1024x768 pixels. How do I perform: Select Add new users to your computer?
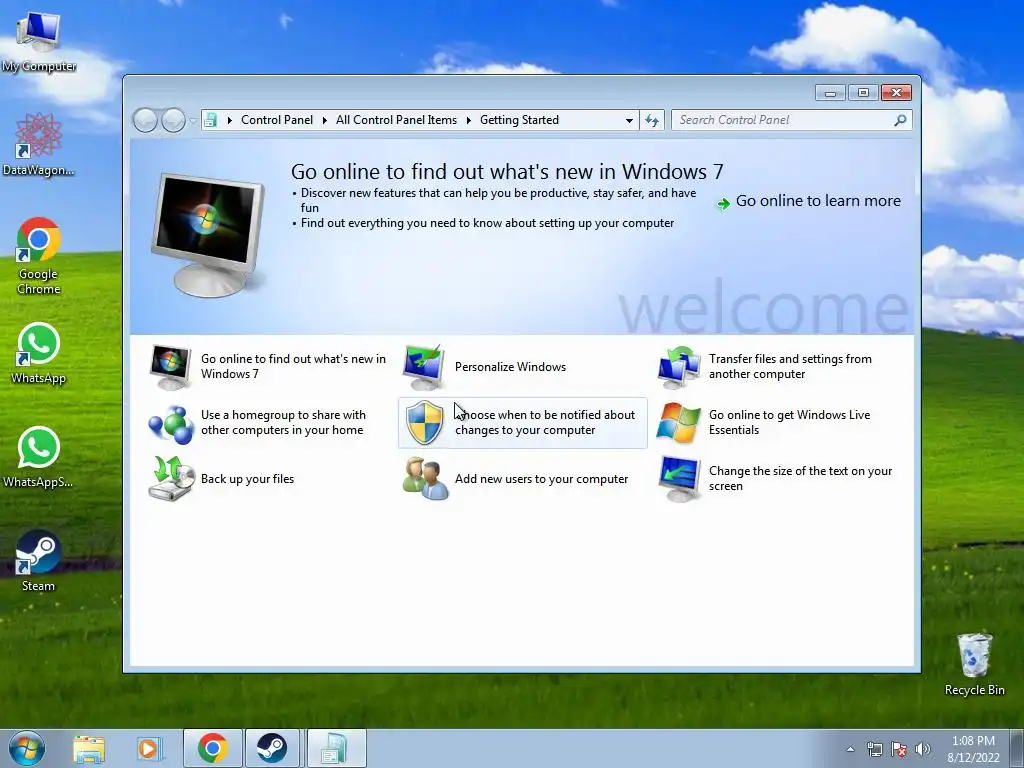point(541,479)
